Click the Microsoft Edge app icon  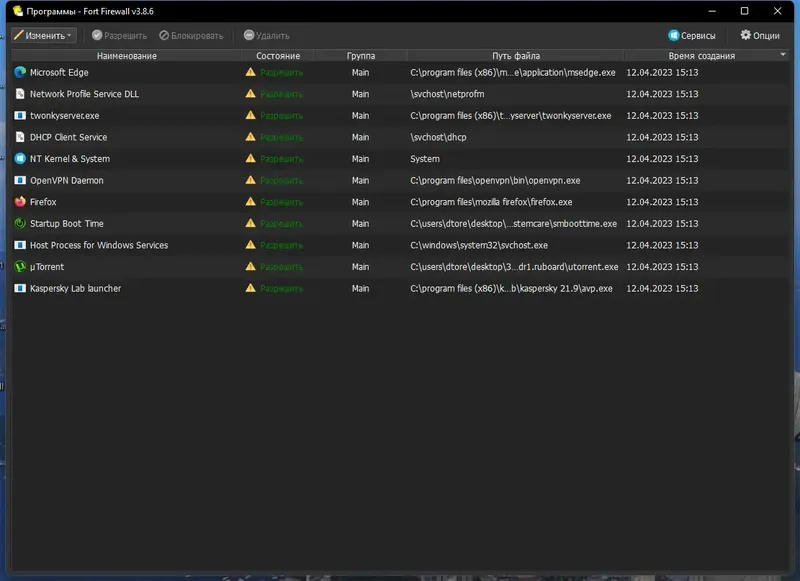20,72
